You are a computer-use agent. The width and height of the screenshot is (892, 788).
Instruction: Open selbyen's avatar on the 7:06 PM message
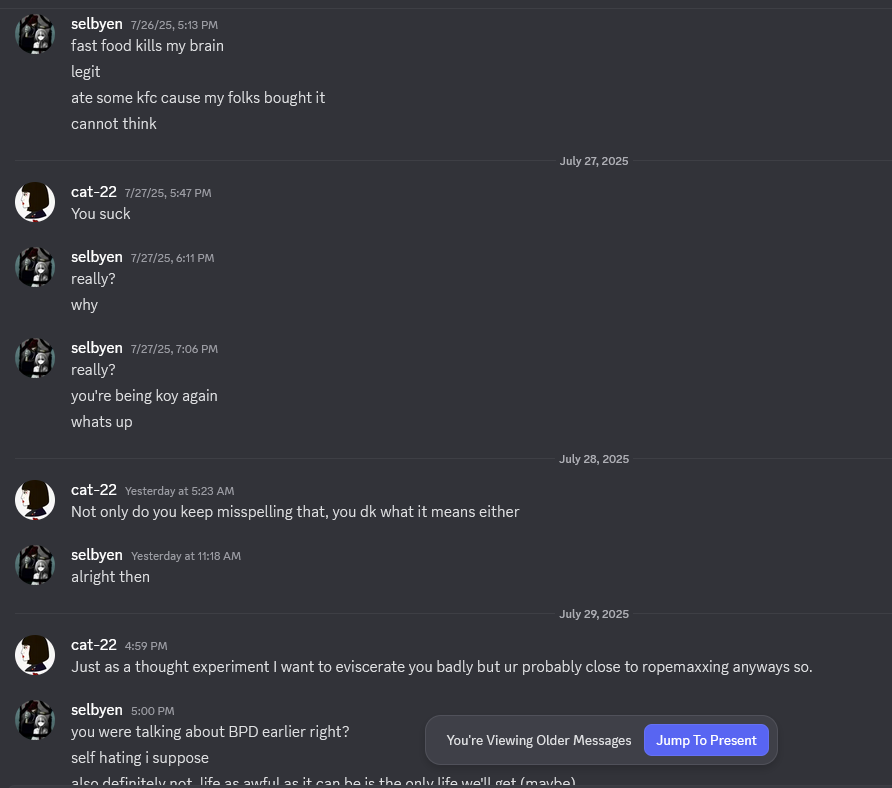coord(35,358)
